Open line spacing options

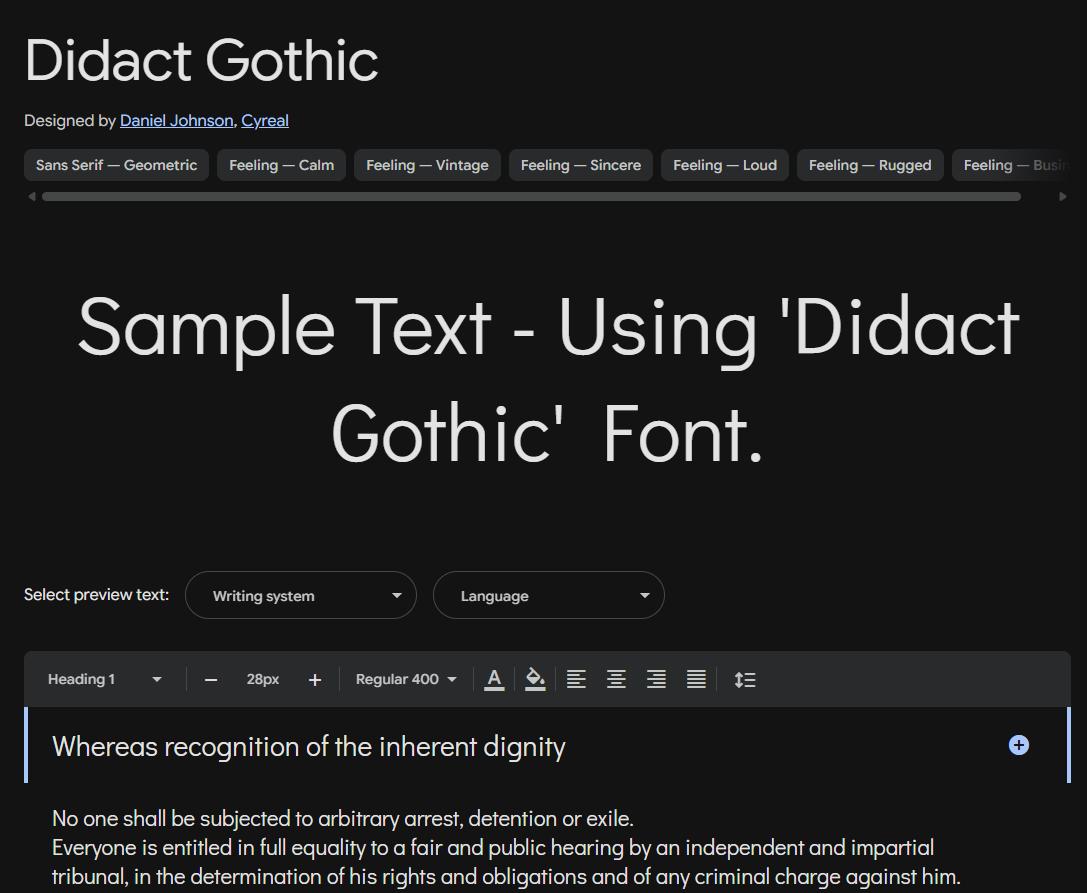pyautogui.click(x=745, y=679)
